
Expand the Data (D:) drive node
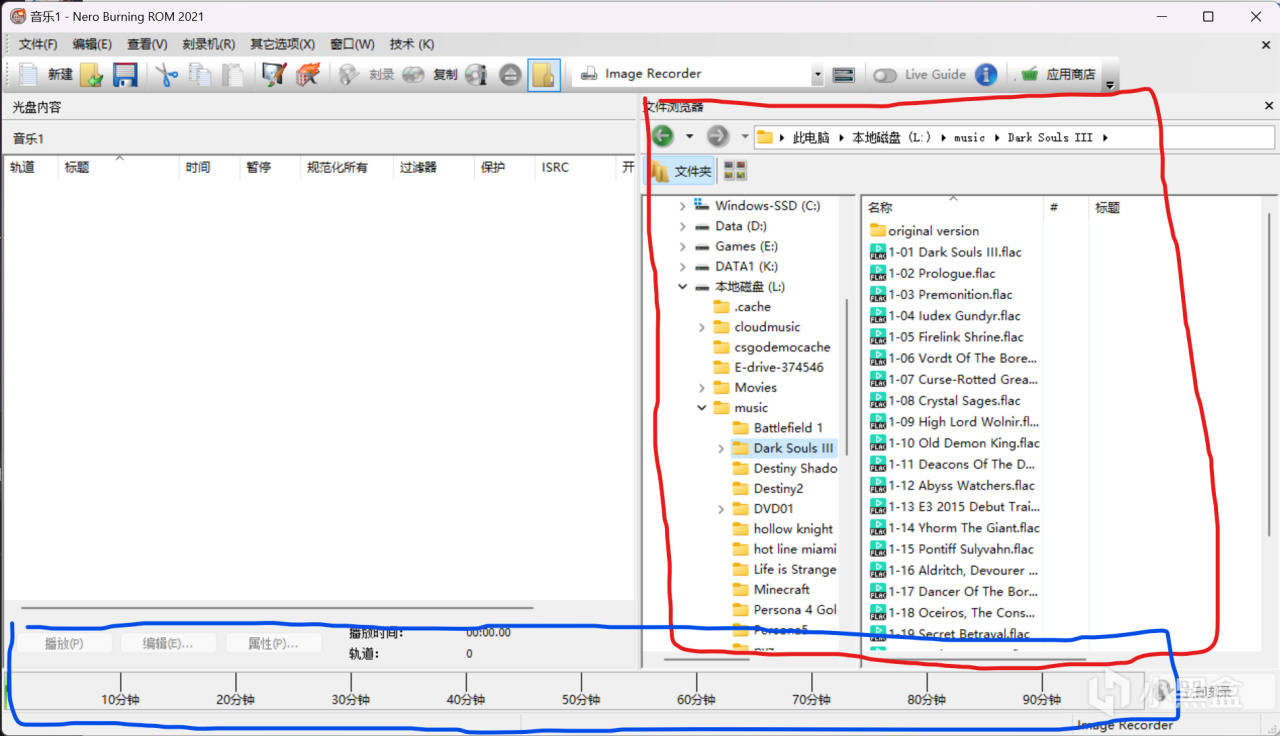[x=683, y=226]
